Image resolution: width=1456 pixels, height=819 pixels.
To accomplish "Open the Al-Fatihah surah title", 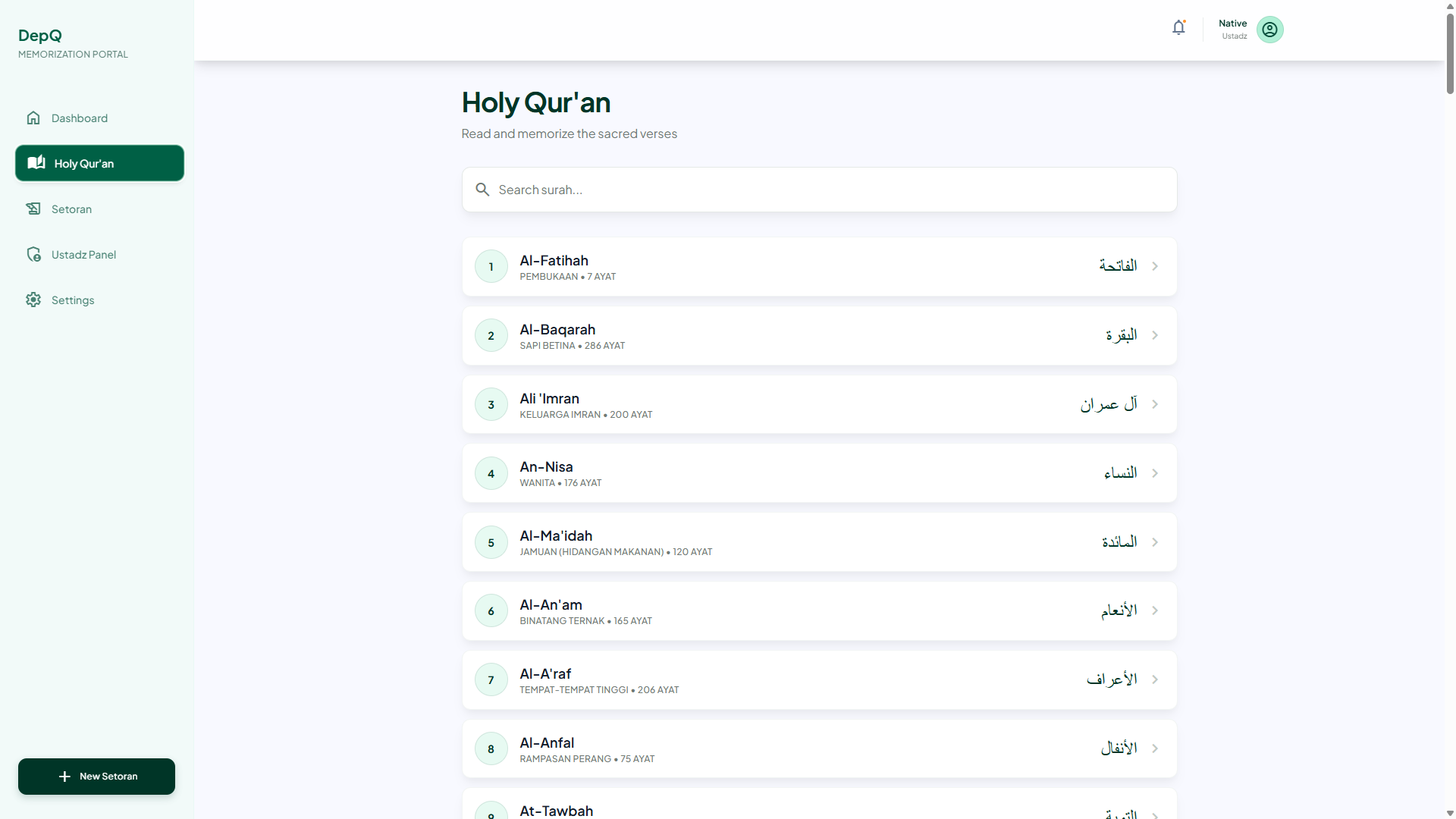I will click(x=554, y=260).
